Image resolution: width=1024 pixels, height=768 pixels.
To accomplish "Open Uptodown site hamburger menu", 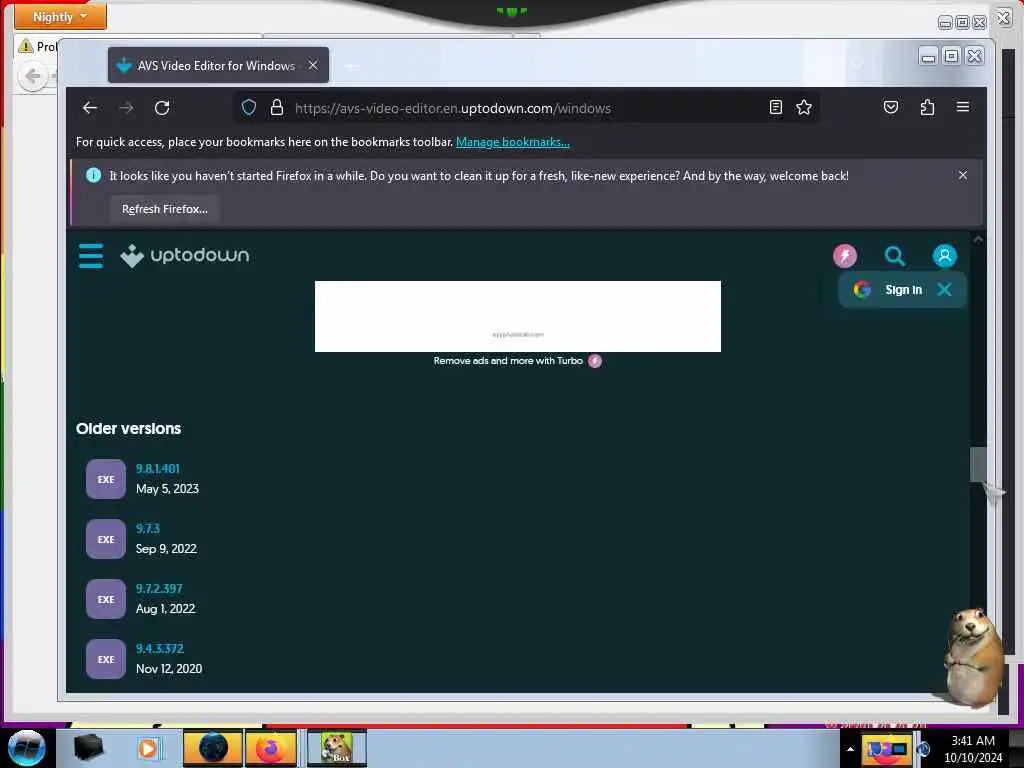I will coord(91,255).
